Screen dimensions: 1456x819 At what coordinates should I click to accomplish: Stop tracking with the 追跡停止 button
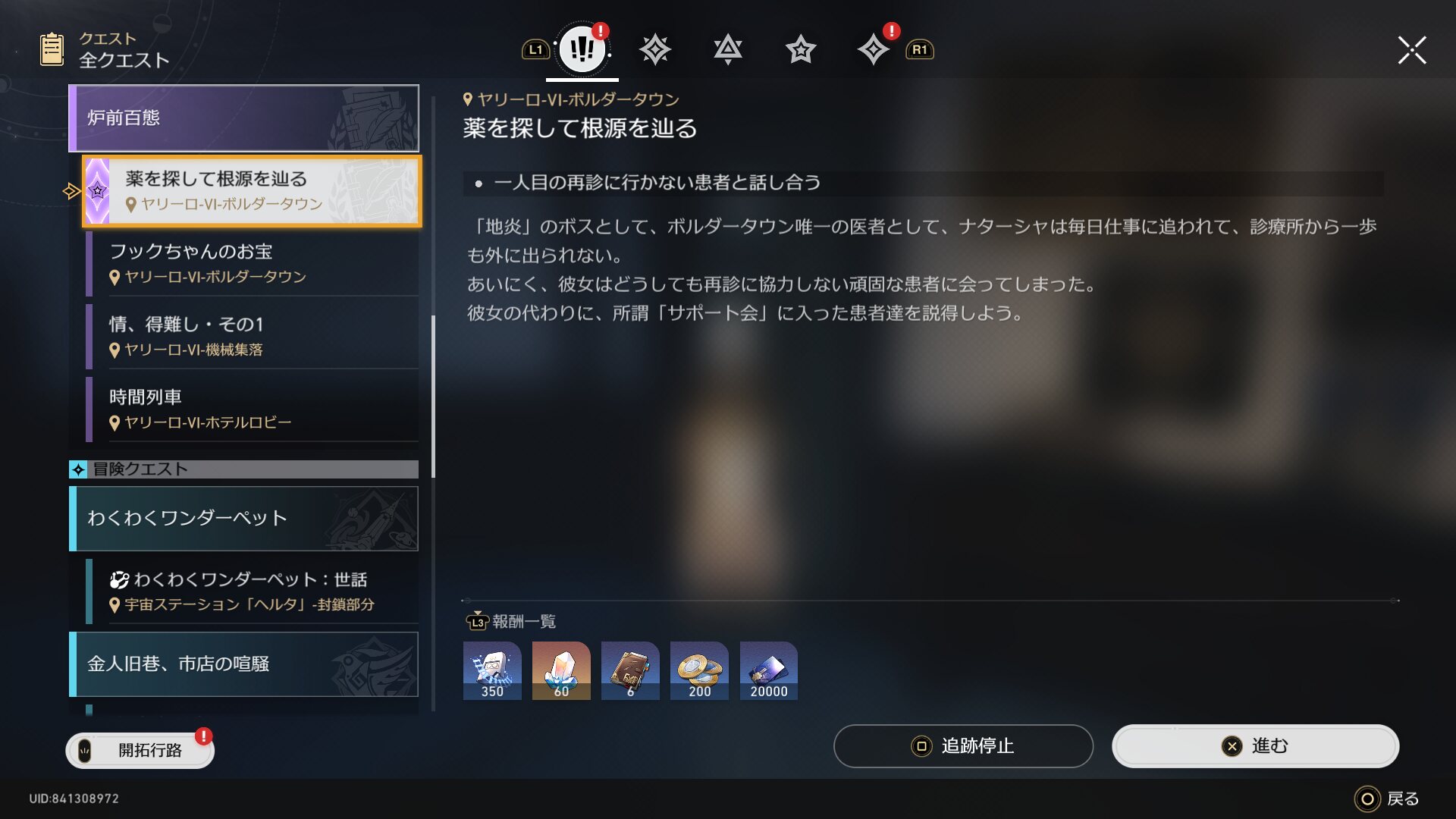[x=963, y=746]
